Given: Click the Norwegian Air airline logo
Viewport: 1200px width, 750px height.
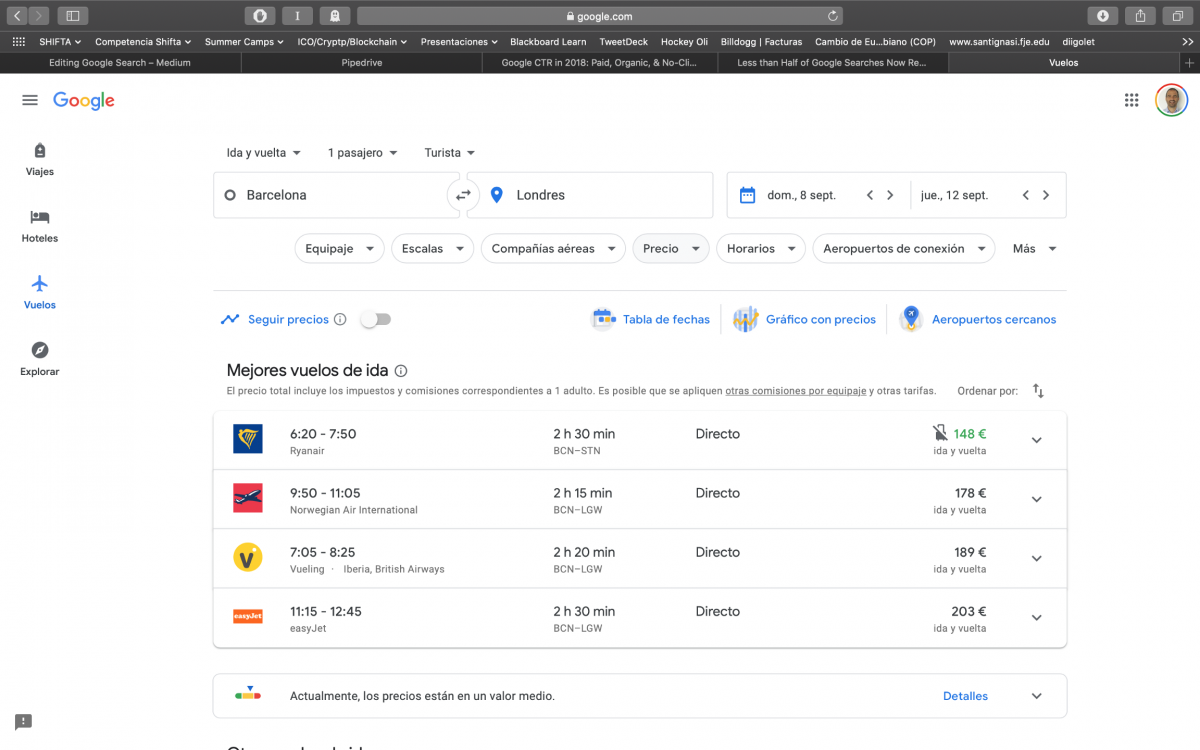Looking at the screenshot, I should 248,498.
